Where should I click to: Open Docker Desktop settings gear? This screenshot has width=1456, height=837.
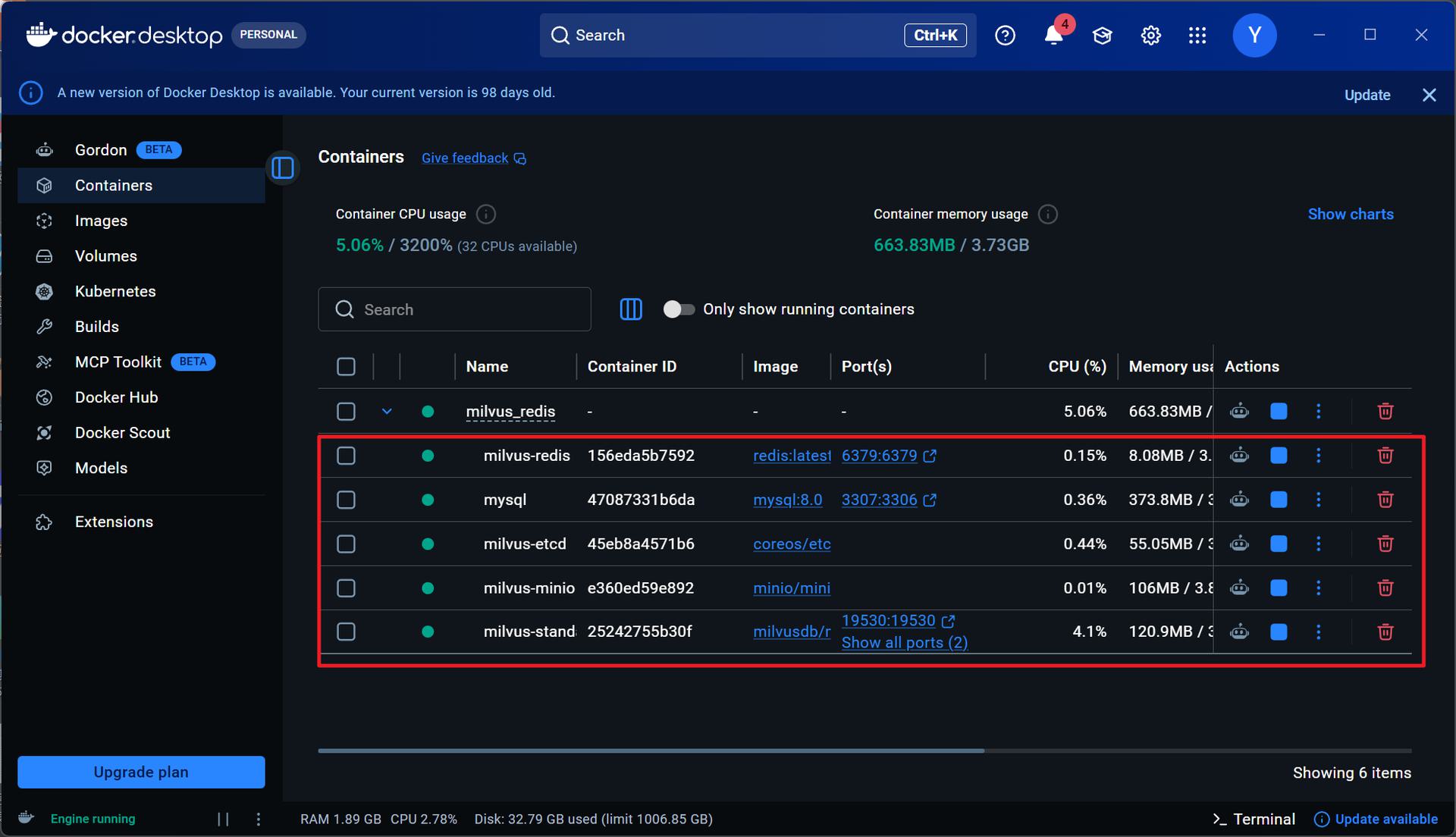[1150, 35]
